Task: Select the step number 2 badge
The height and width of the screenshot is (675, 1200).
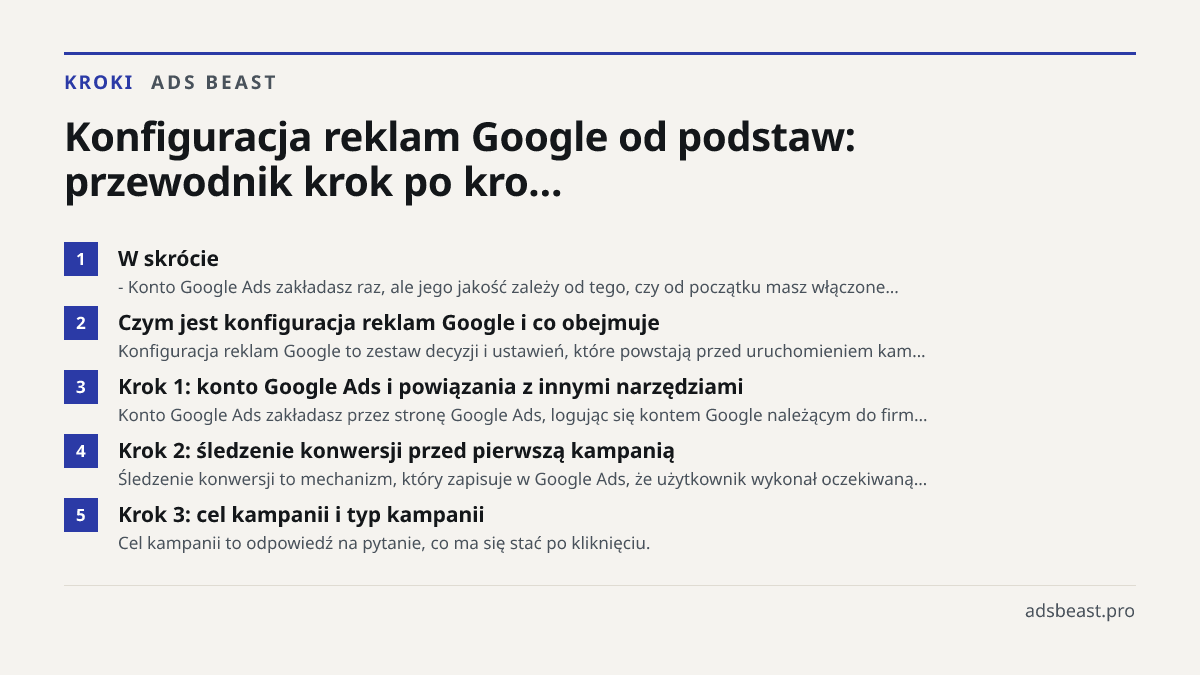Action: click(x=81, y=323)
